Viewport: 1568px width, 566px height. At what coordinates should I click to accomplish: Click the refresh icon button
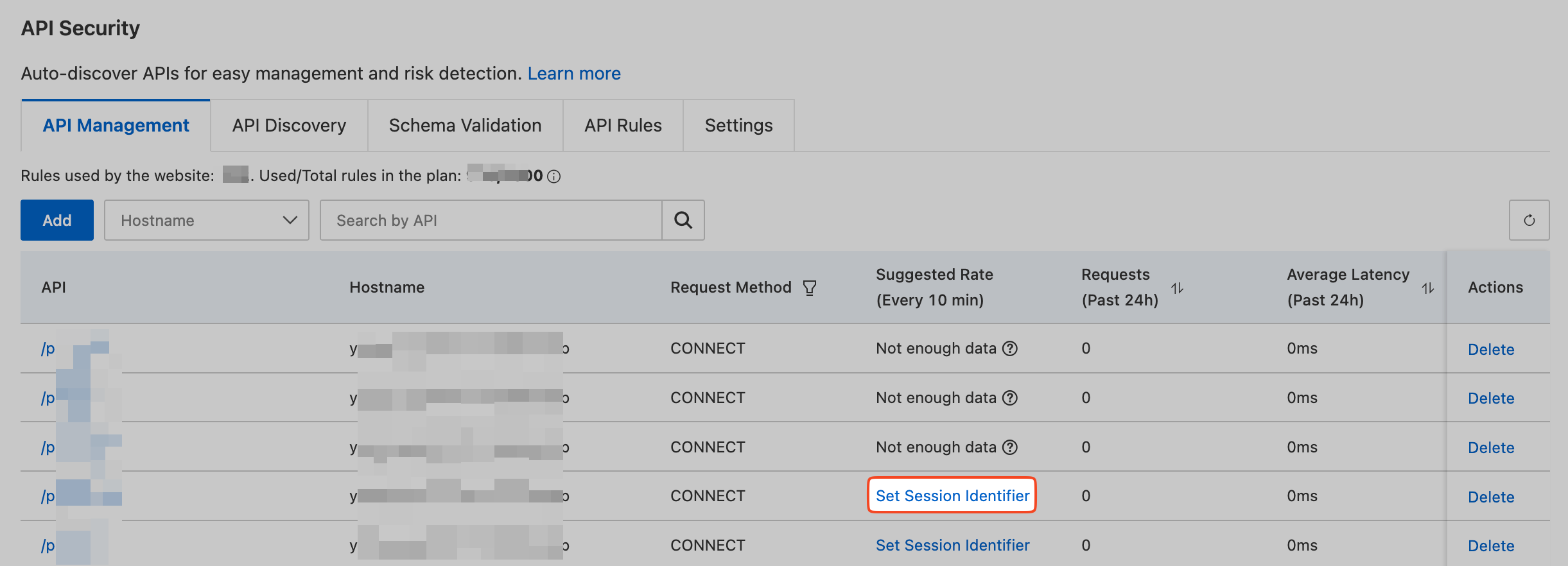[1529, 220]
